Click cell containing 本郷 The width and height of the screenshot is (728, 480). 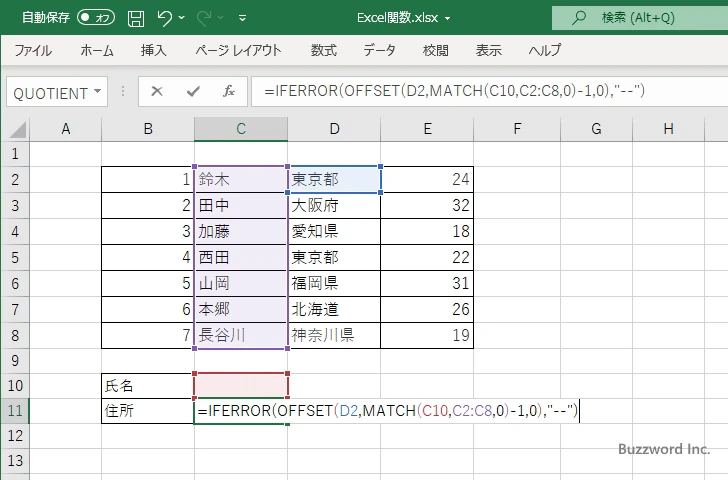[x=241, y=309]
